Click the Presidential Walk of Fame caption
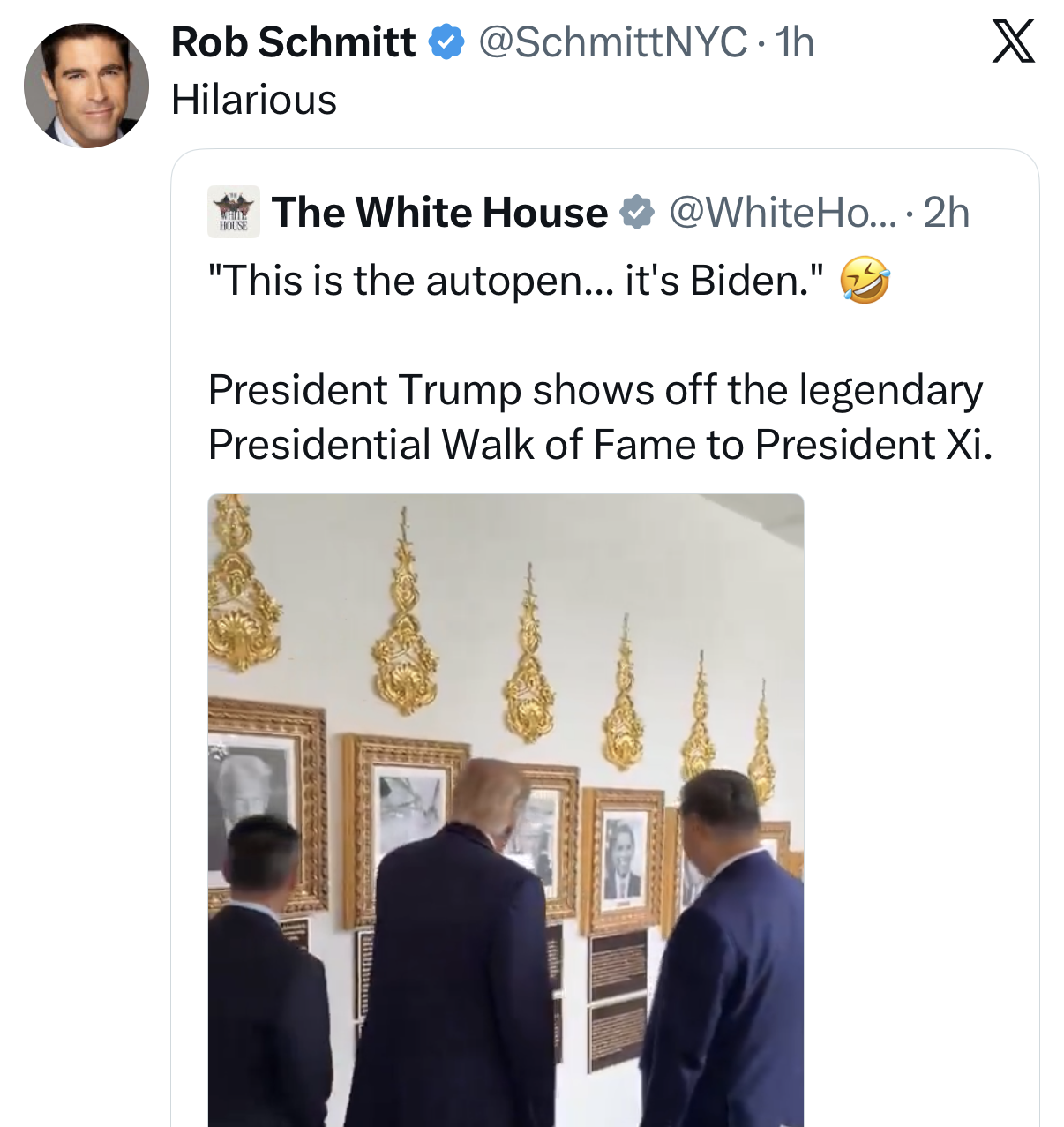 [600, 417]
